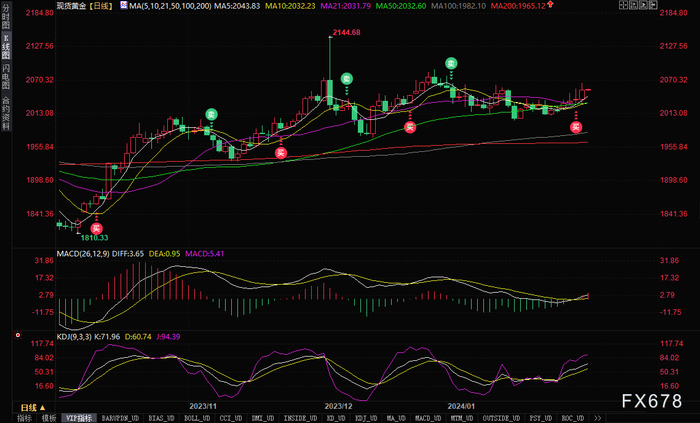Click the right-arrow icon at top right

(653, 5)
